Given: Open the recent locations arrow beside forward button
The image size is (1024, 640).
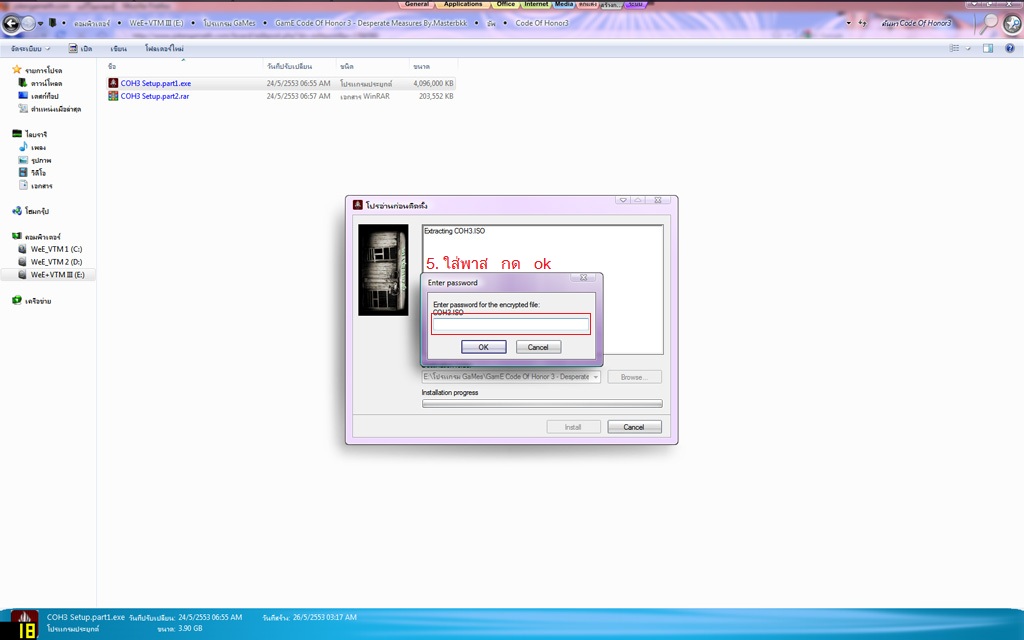Looking at the screenshot, I should click(x=40, y=24).
